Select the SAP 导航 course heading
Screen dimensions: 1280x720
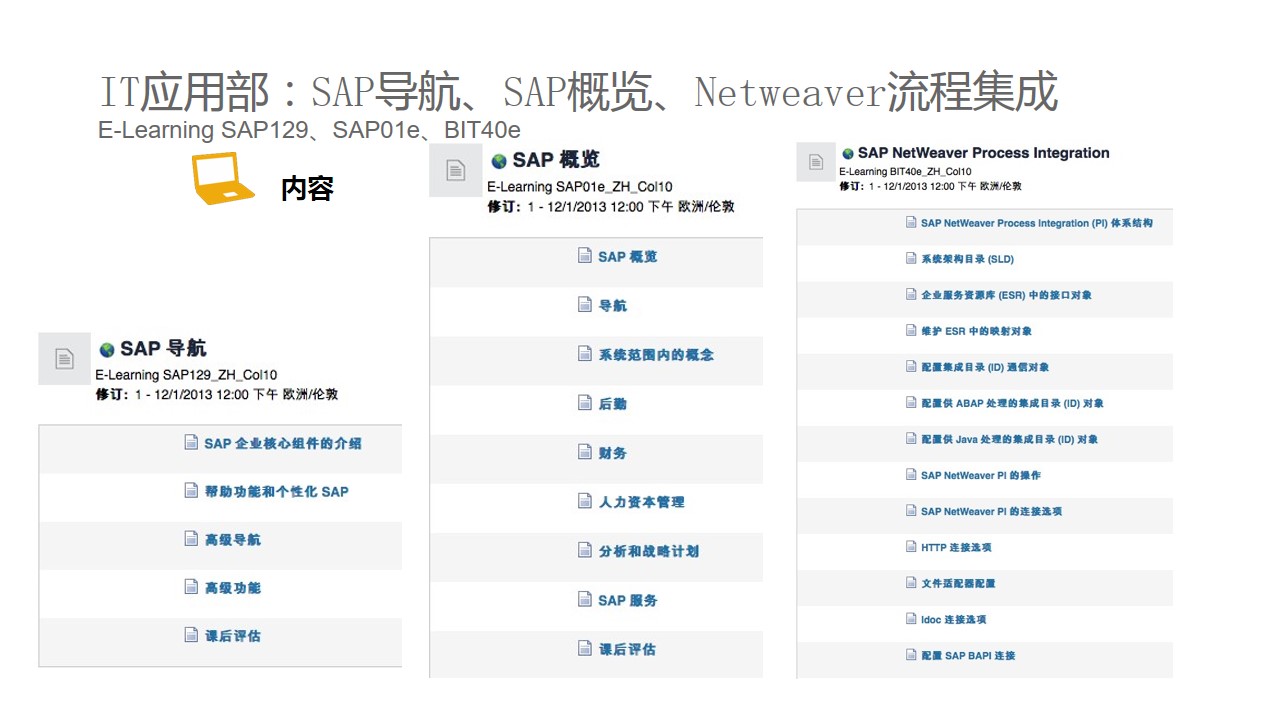pyautogui.click(x=163, y=348)
